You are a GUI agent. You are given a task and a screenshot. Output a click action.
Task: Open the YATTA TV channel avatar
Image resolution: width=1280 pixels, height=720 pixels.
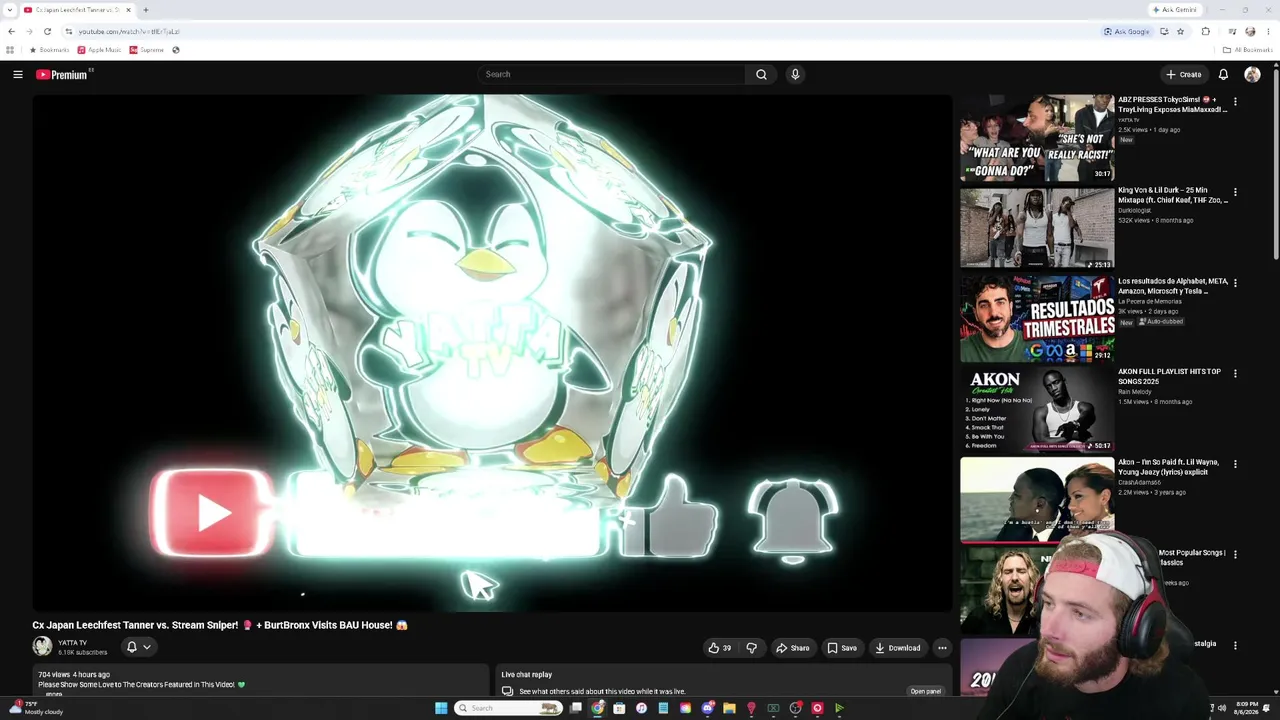(x=42, y=647)
